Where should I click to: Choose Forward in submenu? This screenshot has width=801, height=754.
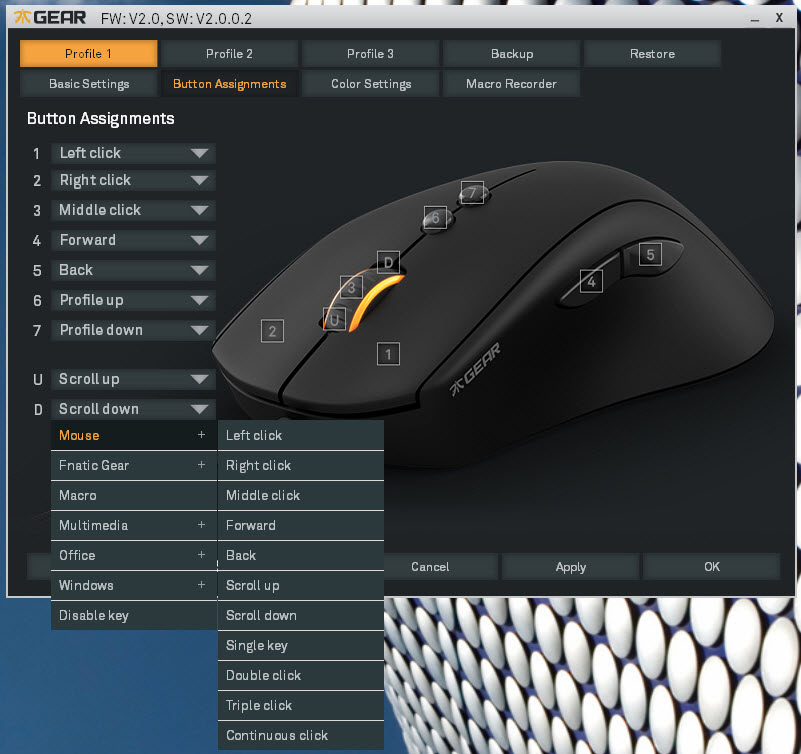301,525
